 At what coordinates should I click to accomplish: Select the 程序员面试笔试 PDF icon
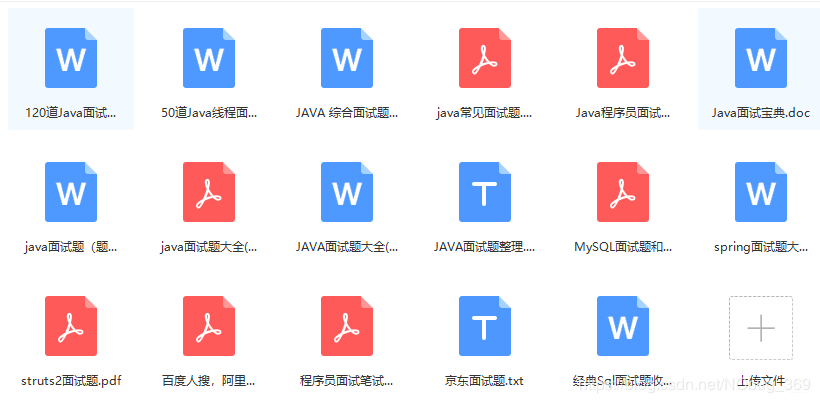point(347,326)
